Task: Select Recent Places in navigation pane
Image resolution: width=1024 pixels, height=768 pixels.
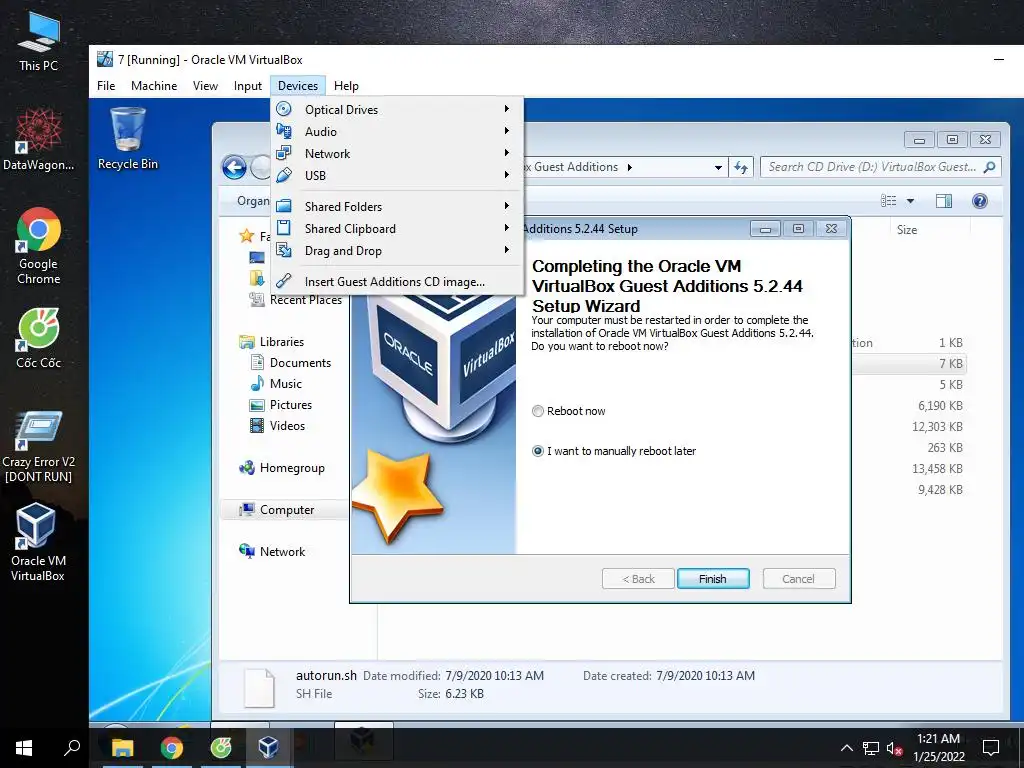Action: tap(295, 300)
